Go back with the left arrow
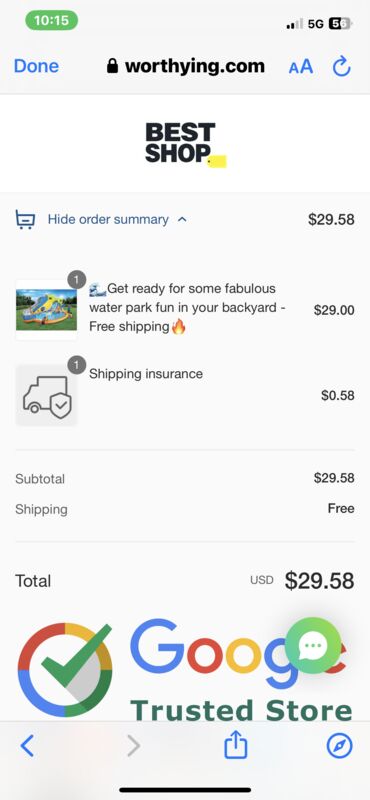 tap(27, 746)
